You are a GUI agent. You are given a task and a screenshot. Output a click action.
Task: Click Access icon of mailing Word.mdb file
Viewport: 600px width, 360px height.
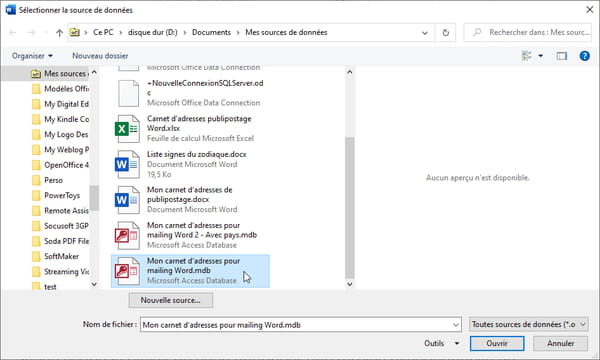click(x=127, y=271)
